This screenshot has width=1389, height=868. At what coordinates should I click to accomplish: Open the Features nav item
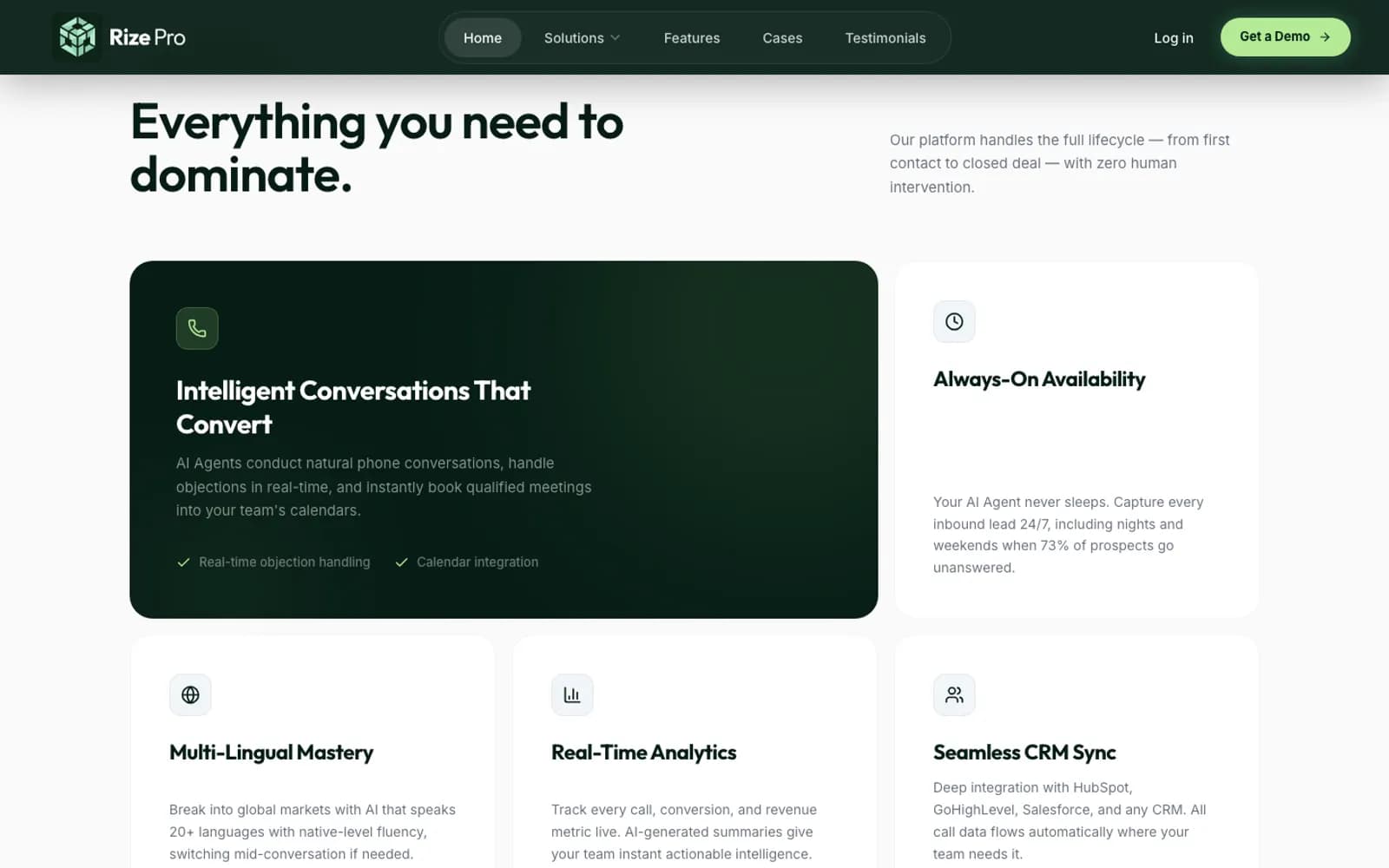coord(692,38)
